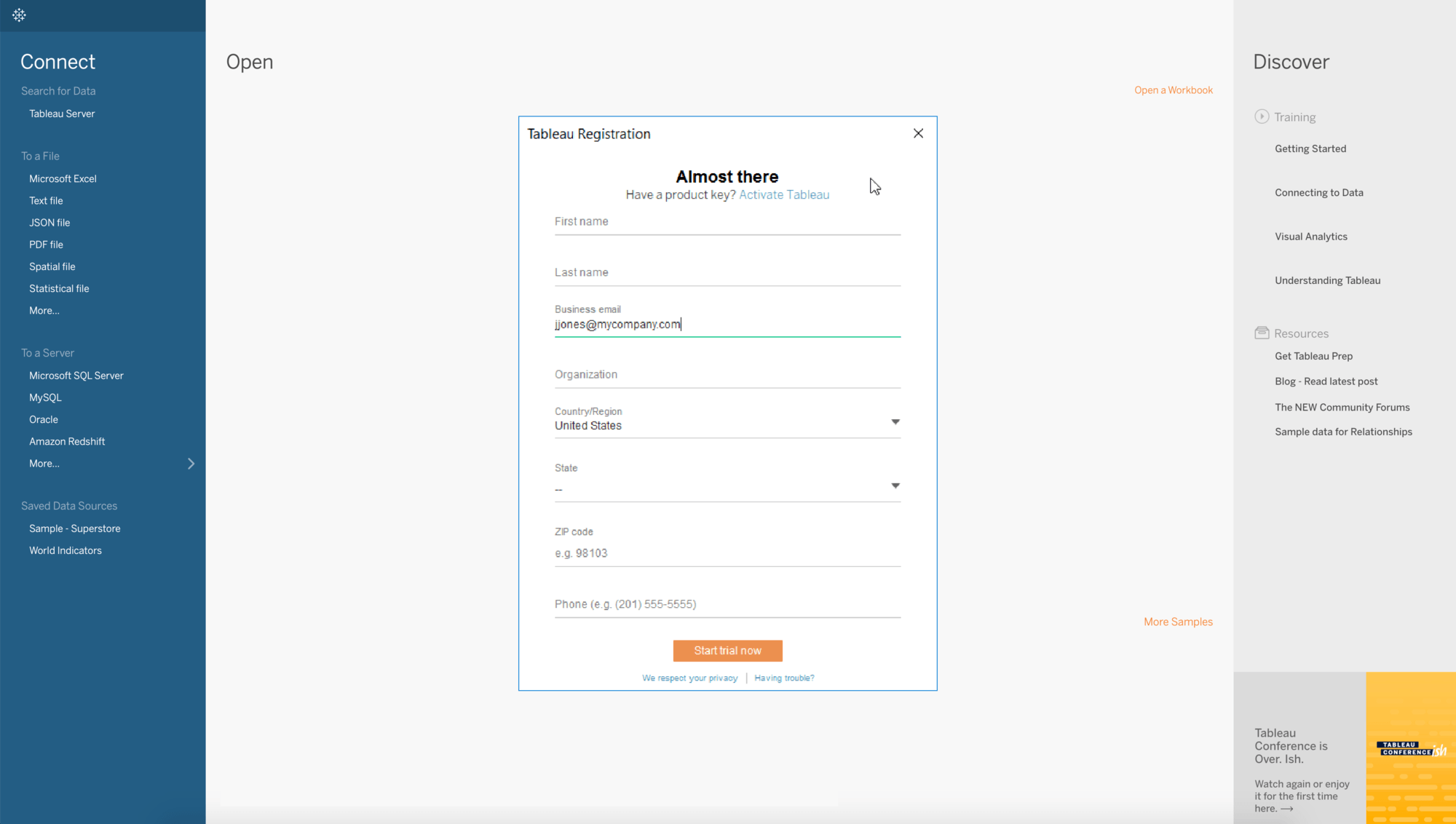
Task: Click Understanding Tableau training link
Action: [1327, 280]
